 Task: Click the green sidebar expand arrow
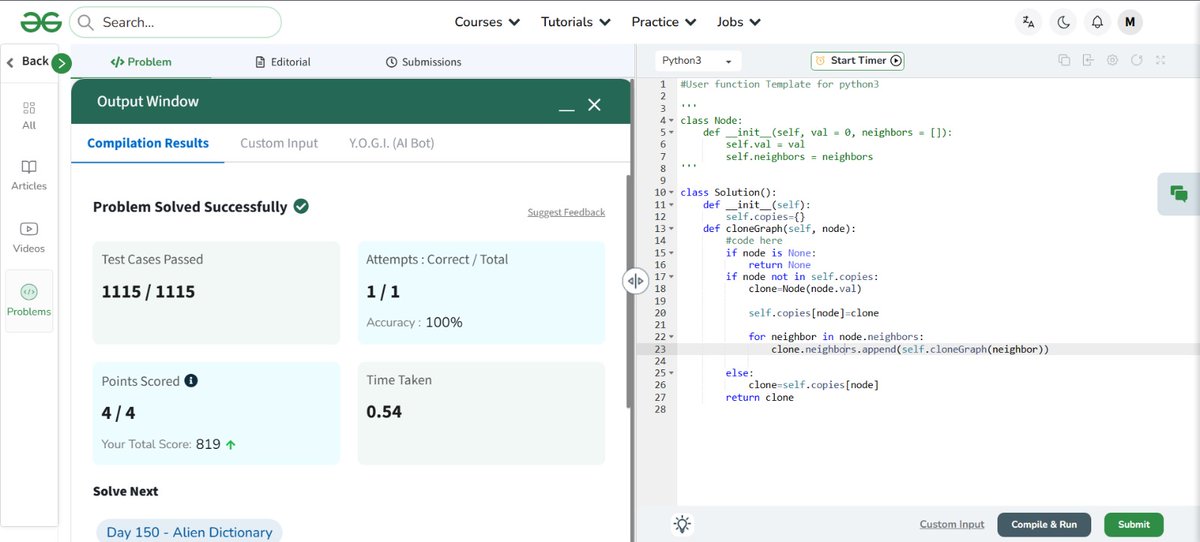tap(62, 63)
